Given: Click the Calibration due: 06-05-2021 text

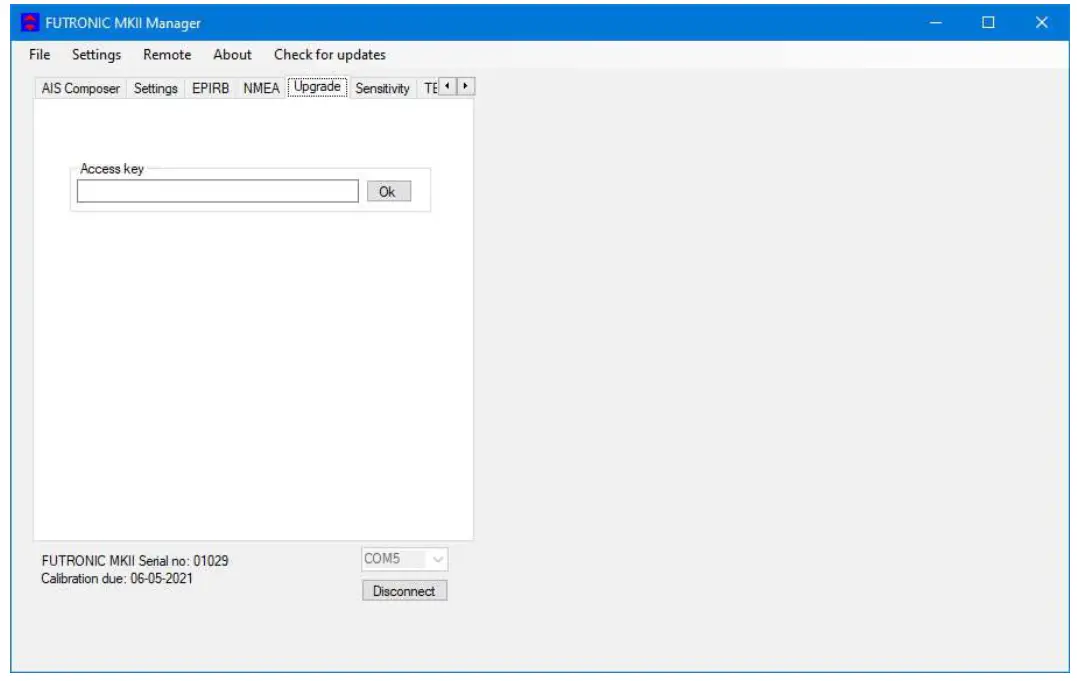Looking at the screenshot, I should click(x=117, y=579).
